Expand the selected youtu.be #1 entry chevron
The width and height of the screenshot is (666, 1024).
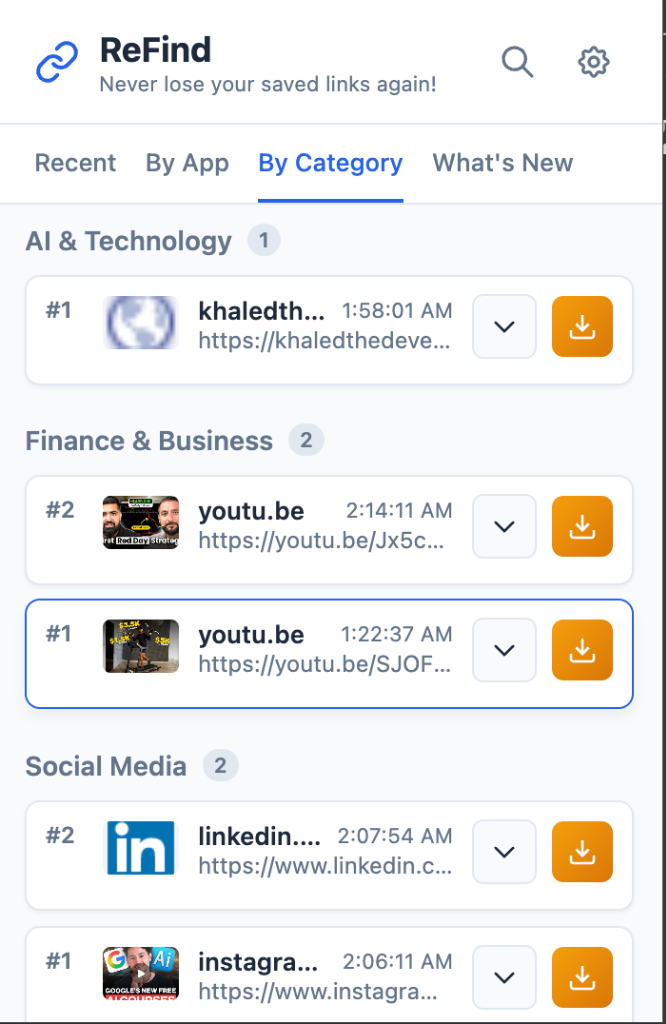point(504,650)
